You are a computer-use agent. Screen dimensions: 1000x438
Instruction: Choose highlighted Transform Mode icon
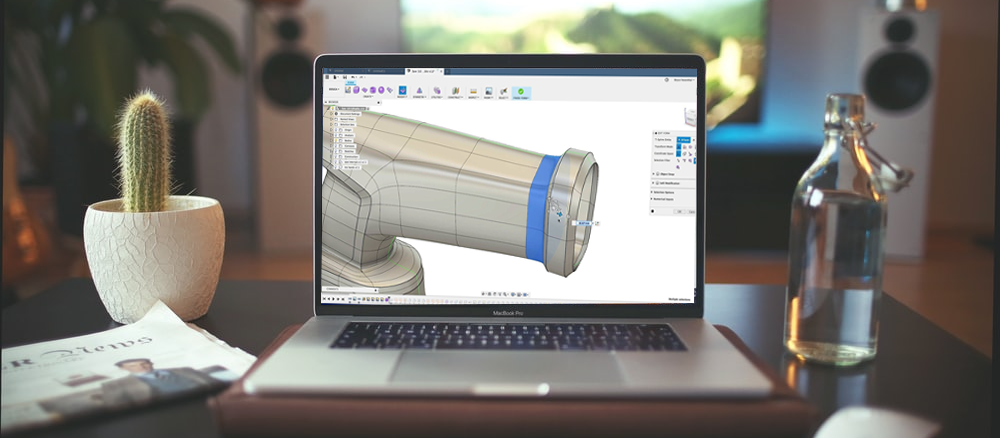679,147
